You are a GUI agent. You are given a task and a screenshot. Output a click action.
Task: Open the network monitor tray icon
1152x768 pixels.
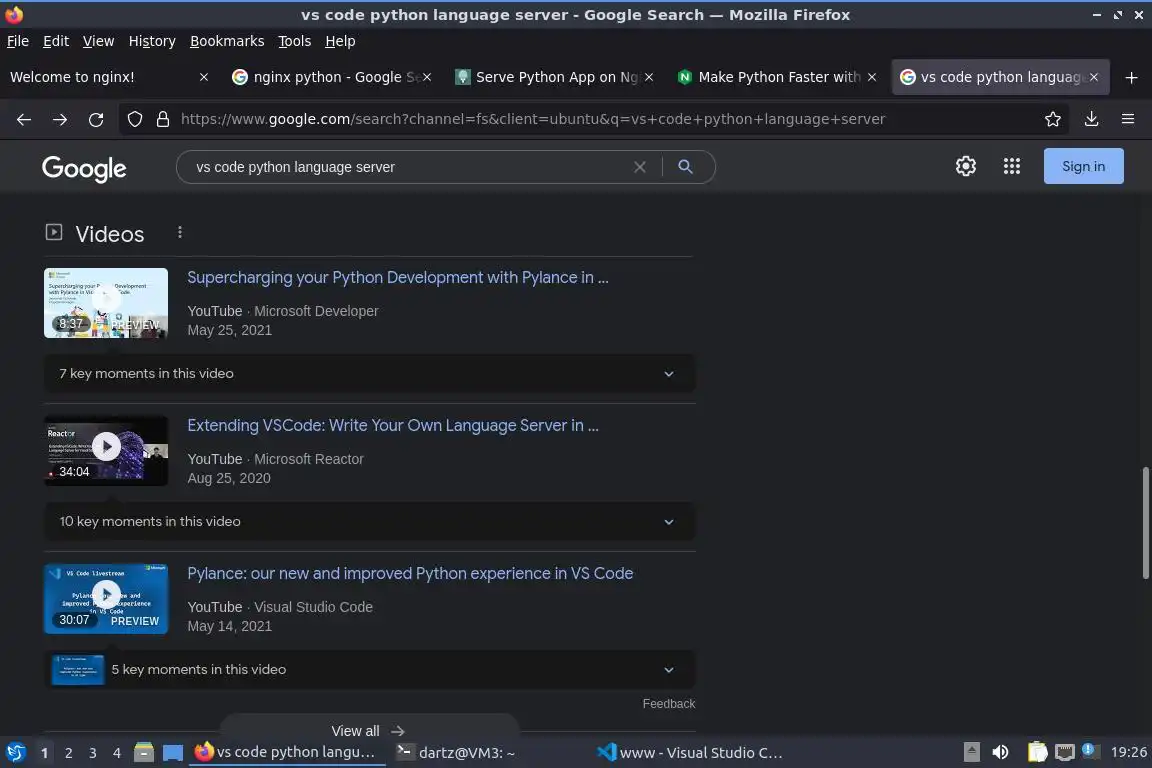pos(1065,753)
